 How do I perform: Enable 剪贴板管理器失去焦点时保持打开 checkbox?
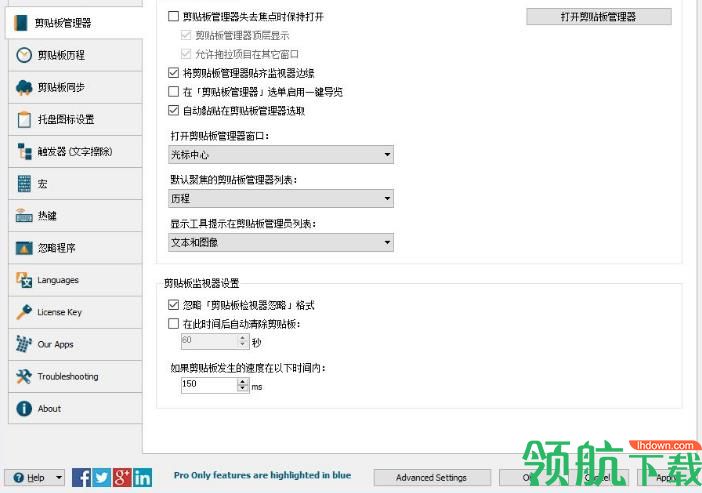pyautogui.click(x=173, y=17)
